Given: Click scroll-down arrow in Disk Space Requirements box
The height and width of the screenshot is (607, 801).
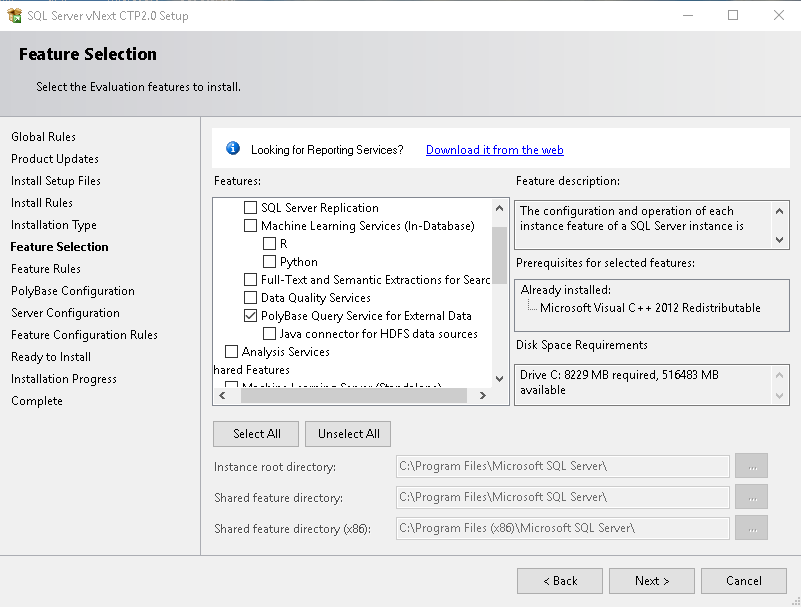Looking at the screenshot, I should [778, 395].
